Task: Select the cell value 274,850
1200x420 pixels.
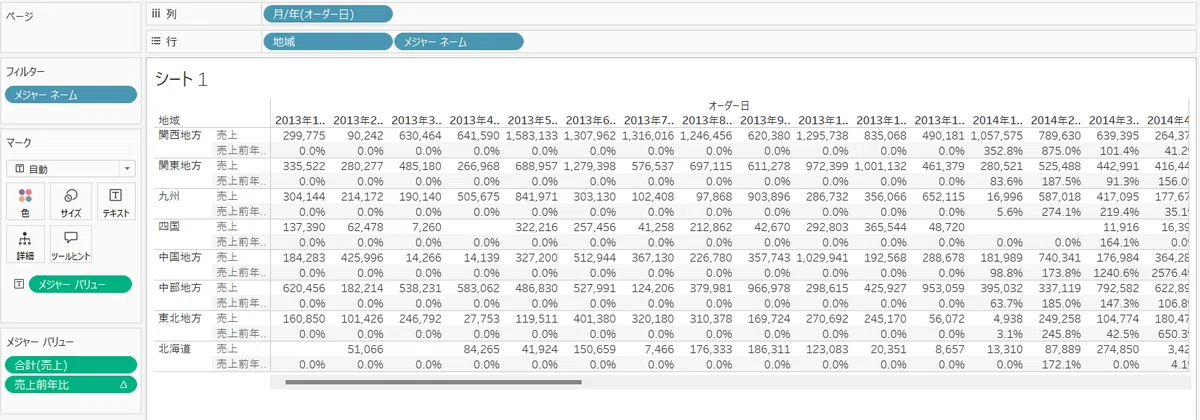Action: click(x=1117, y=350)
